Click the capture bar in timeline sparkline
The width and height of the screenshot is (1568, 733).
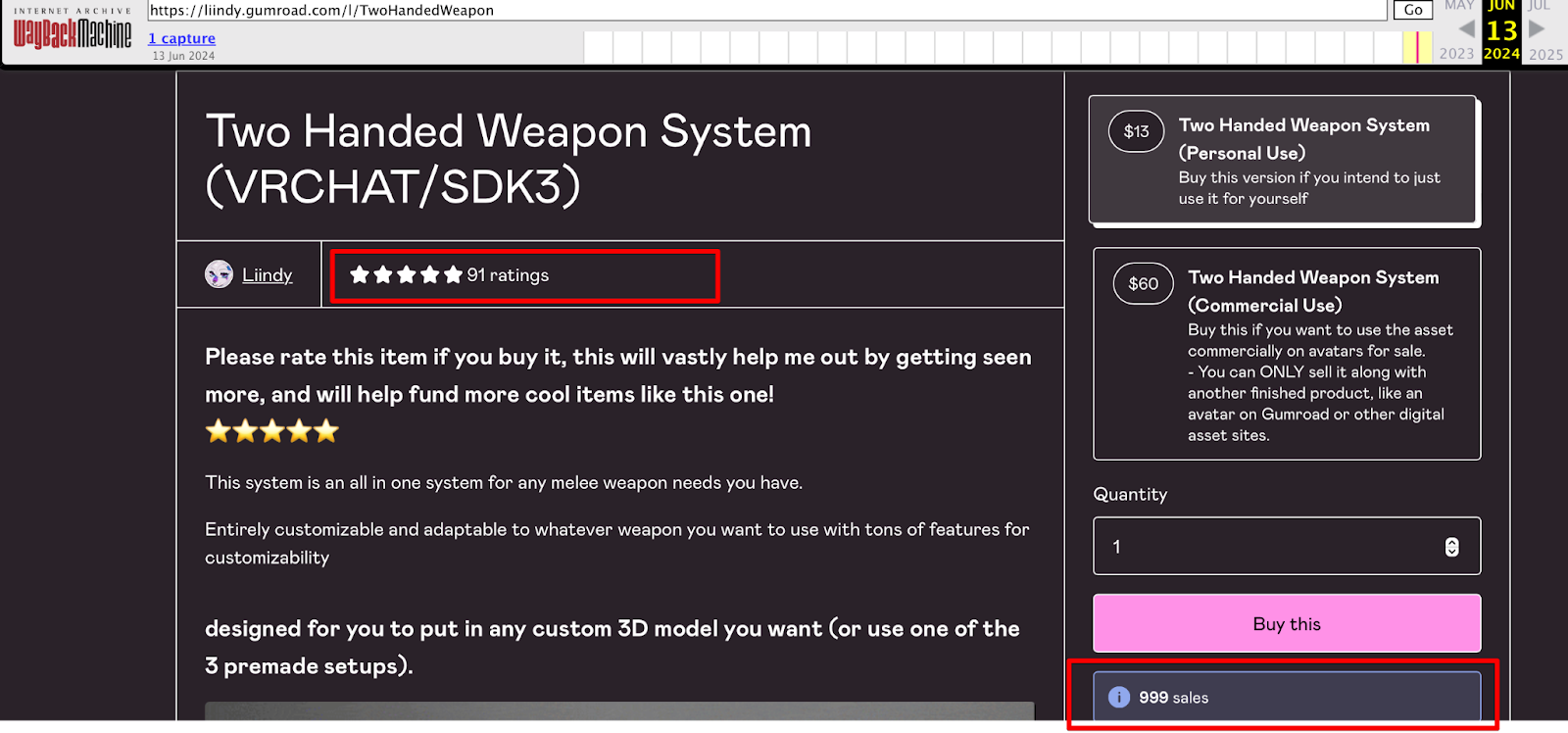pos(1417,47)
